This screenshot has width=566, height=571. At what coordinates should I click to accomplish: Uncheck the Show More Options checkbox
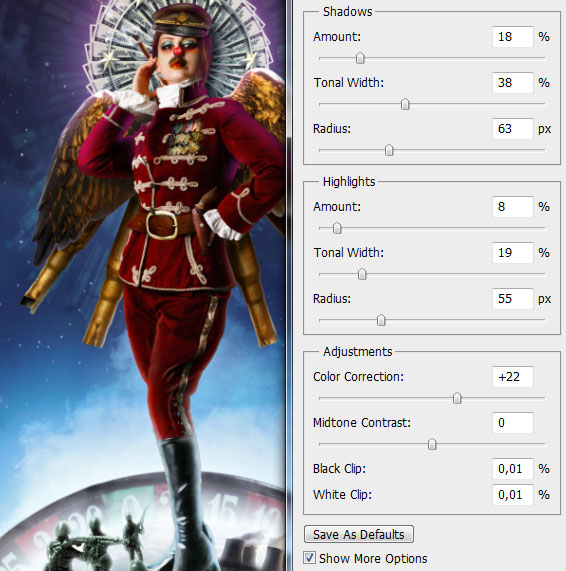pos(310,558)
